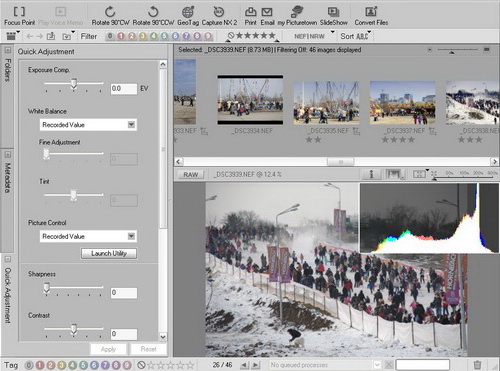Click the Exposure Comp. slider handle
This screenshot has height=371, width=500.
pyautogui.click(x=74, y=84)
